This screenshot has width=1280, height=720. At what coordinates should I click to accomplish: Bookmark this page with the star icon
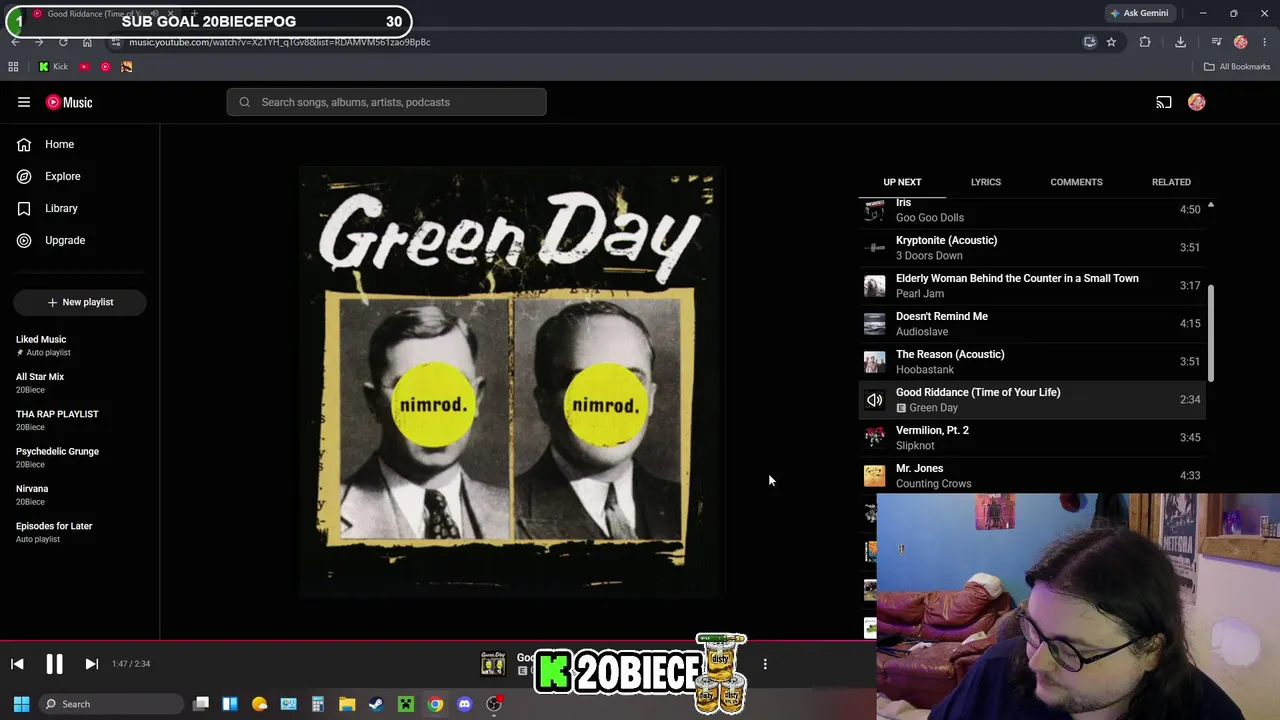pos(1111,42)
